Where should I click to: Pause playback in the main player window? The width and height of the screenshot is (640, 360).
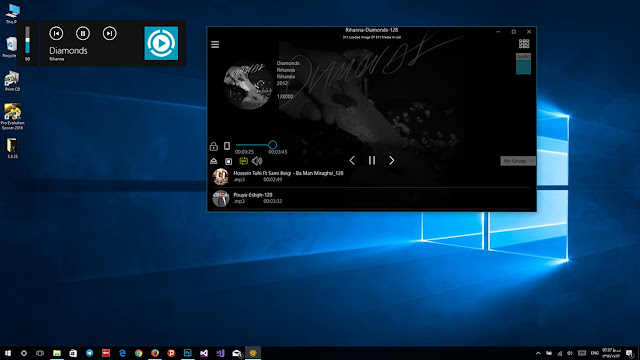tap(372, 160)
